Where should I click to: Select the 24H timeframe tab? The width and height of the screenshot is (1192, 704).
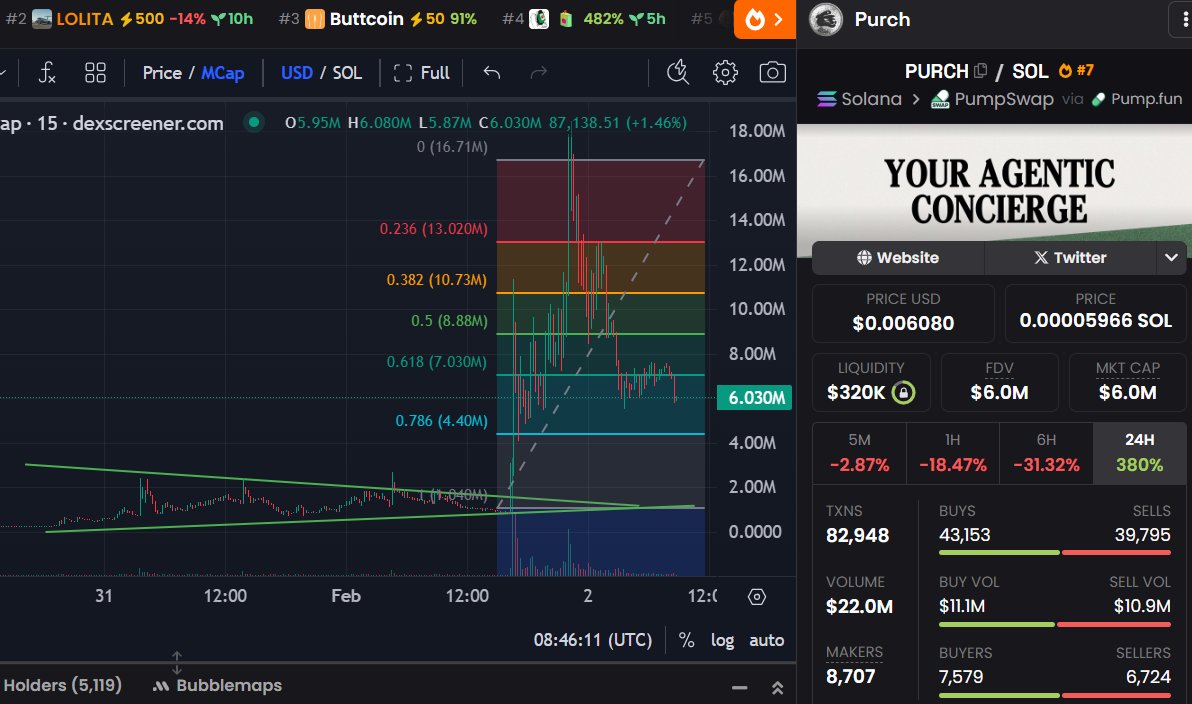[x=1140, y=453]
